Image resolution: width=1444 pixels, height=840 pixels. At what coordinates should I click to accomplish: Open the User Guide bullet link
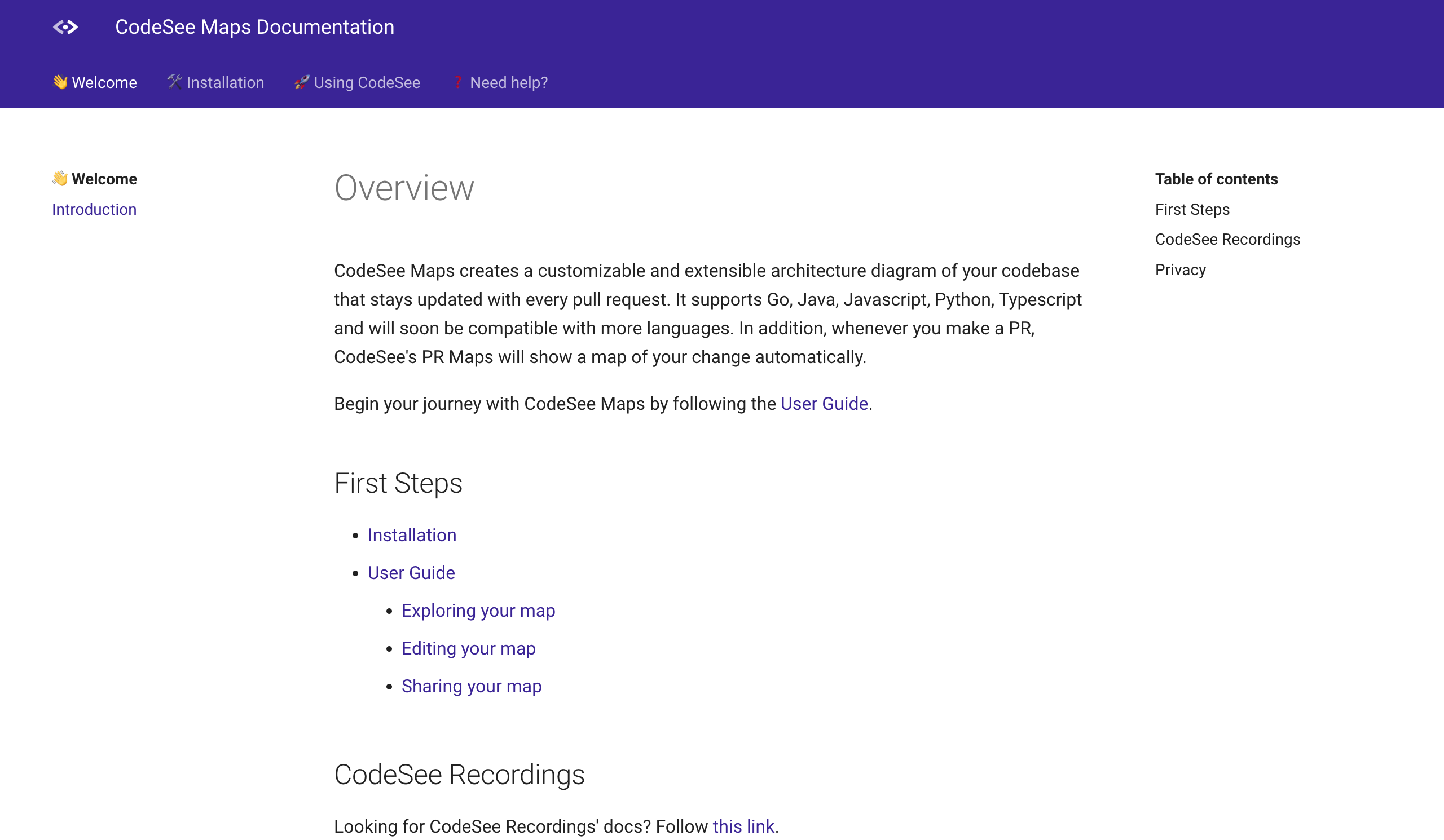coord(411,573)
